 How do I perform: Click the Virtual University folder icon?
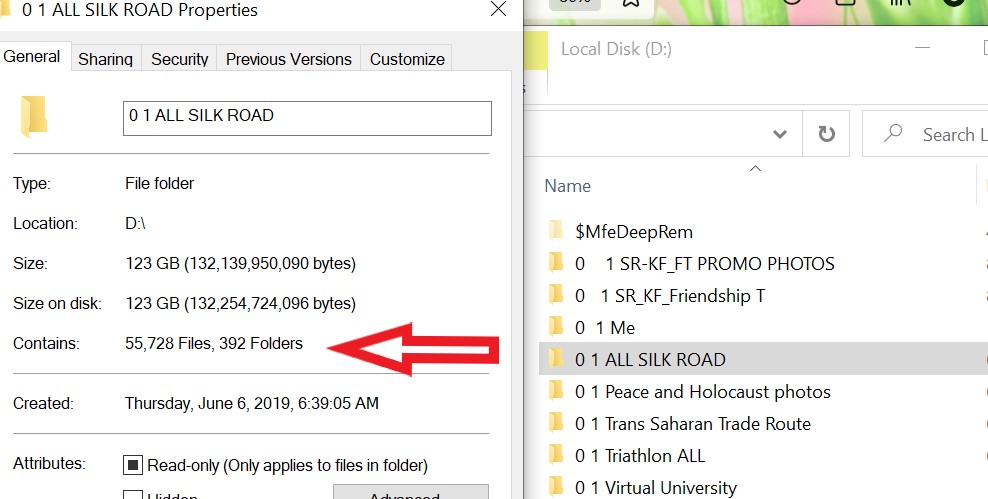(556, 487)
